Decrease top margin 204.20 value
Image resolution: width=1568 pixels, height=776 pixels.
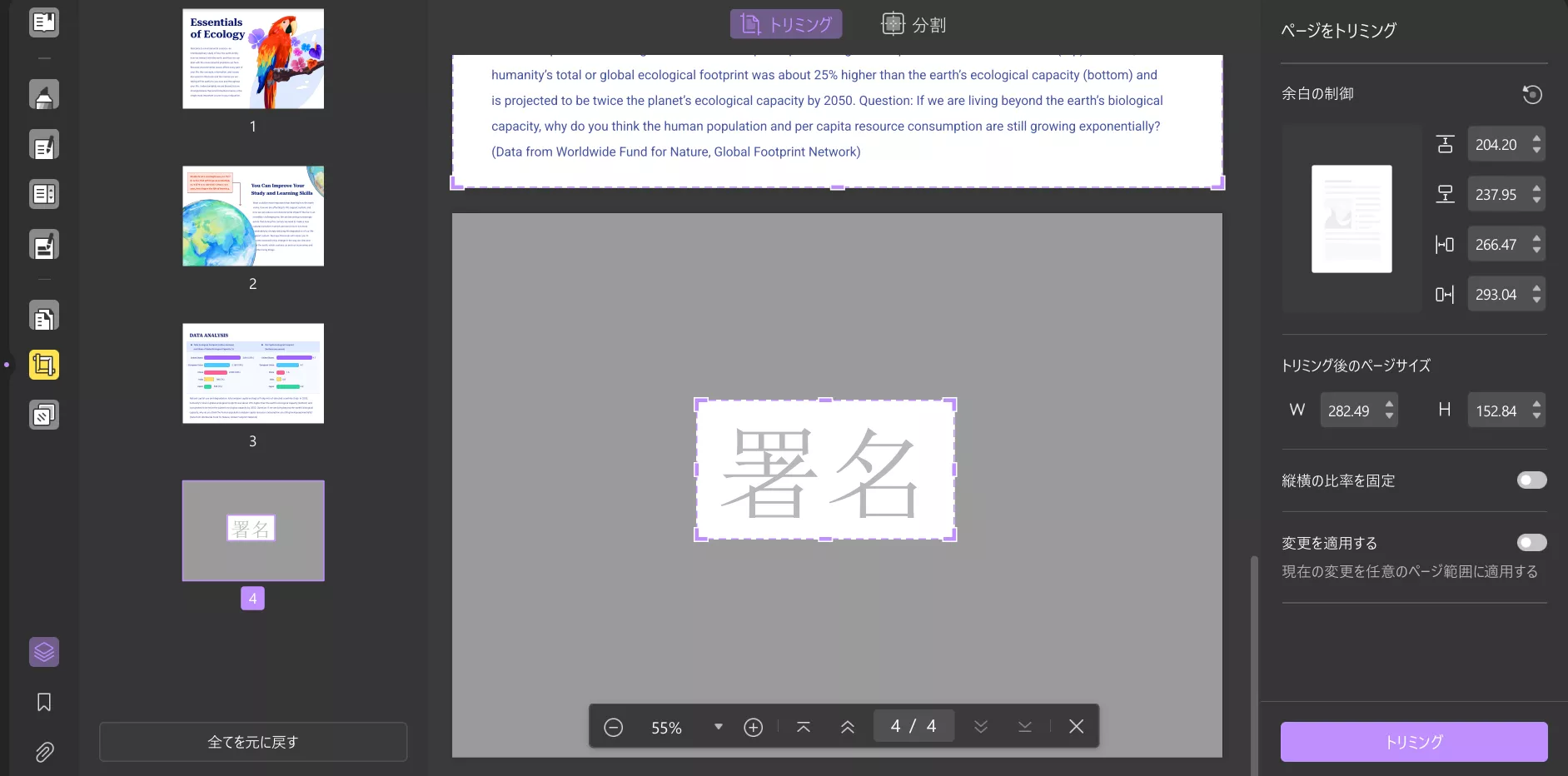coord(1537,151)
